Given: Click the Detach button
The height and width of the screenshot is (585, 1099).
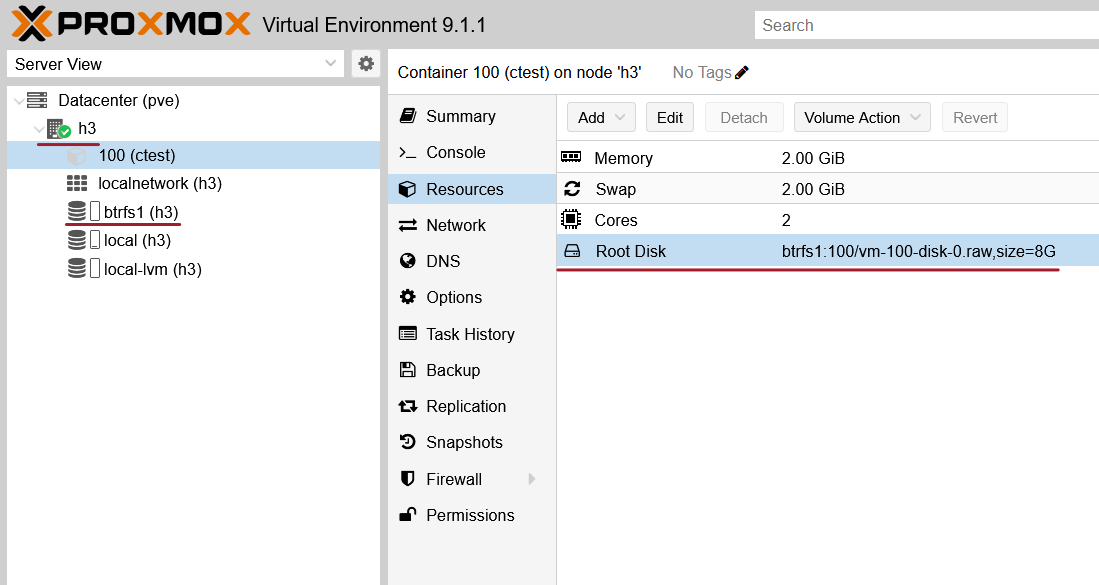Looking at the screenshot, I should 744,118.
